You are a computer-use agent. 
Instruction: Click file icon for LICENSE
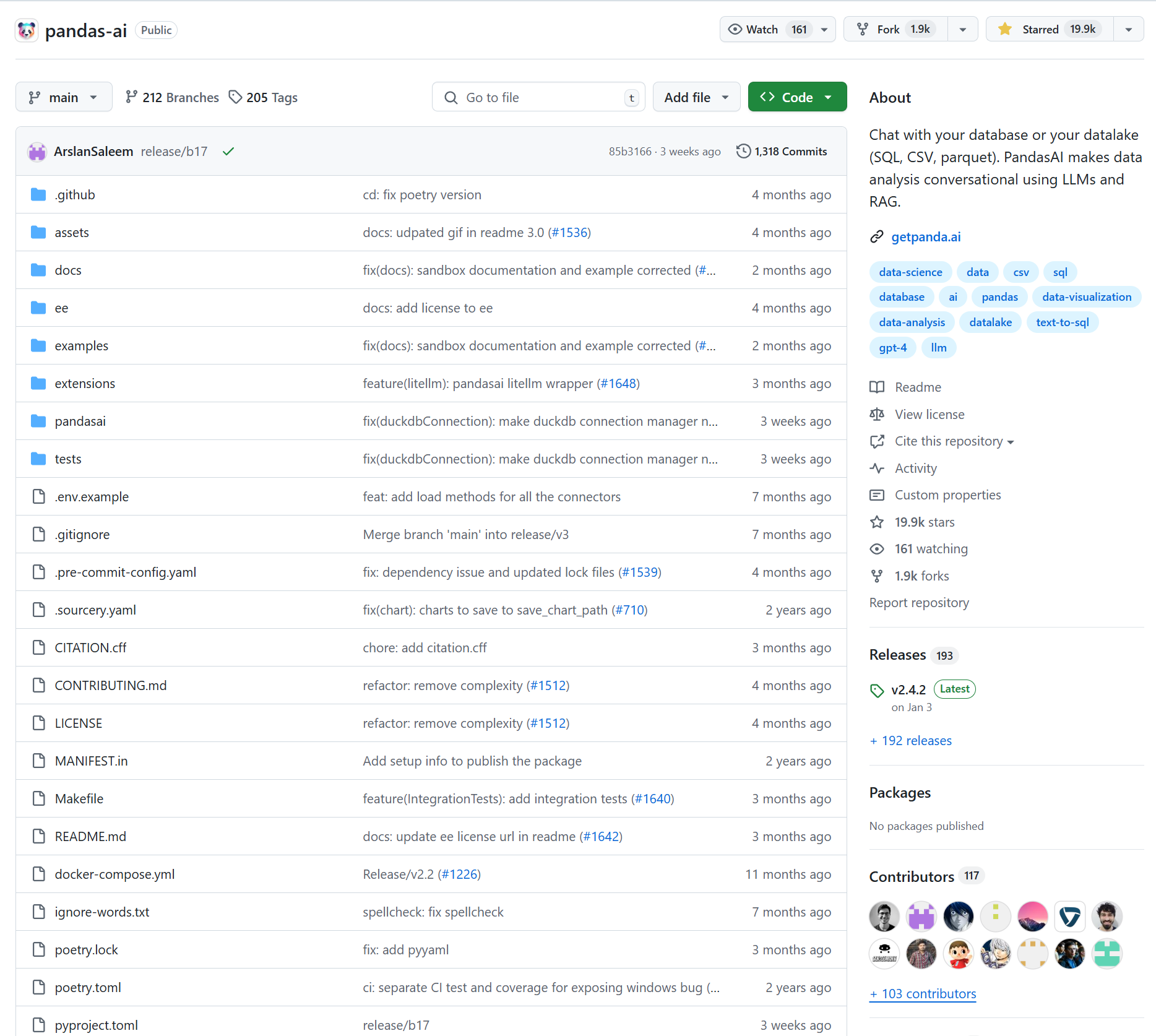coord(38,723)
